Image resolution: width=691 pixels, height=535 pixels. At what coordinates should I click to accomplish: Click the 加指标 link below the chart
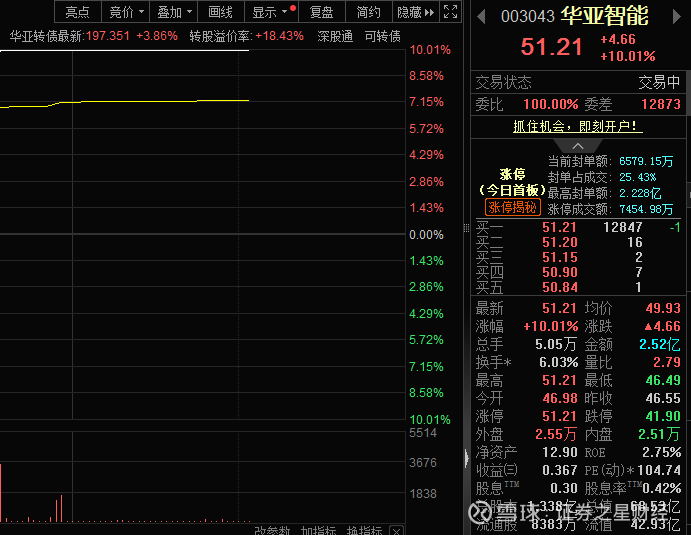click(319, 530)
